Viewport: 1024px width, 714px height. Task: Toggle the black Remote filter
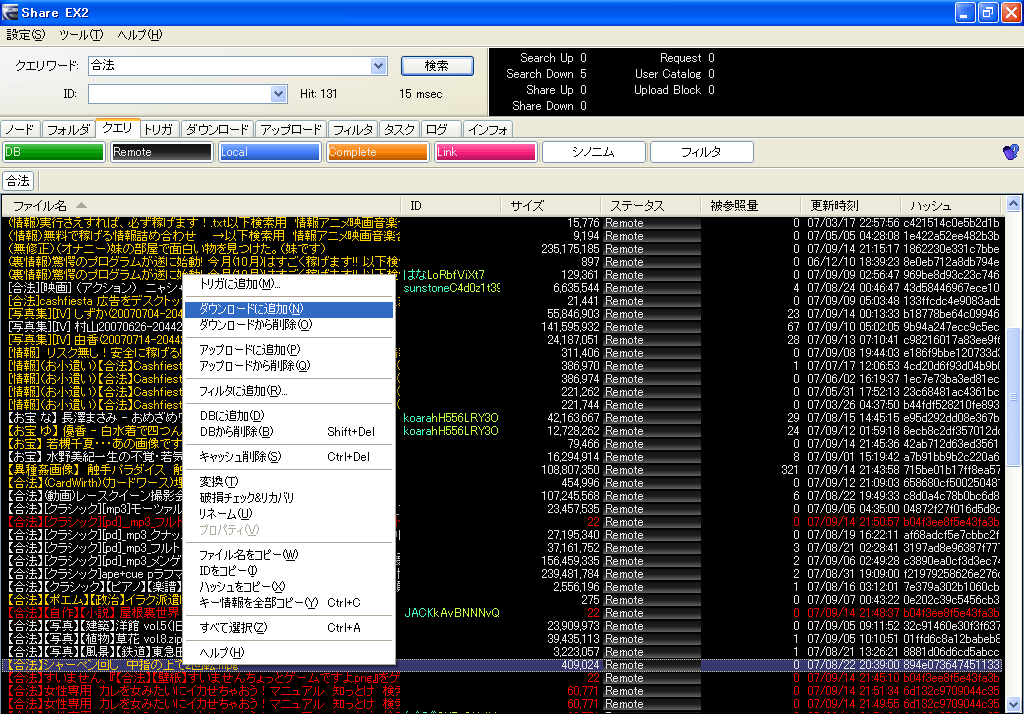pyautogui.click(x=161, y=152)
